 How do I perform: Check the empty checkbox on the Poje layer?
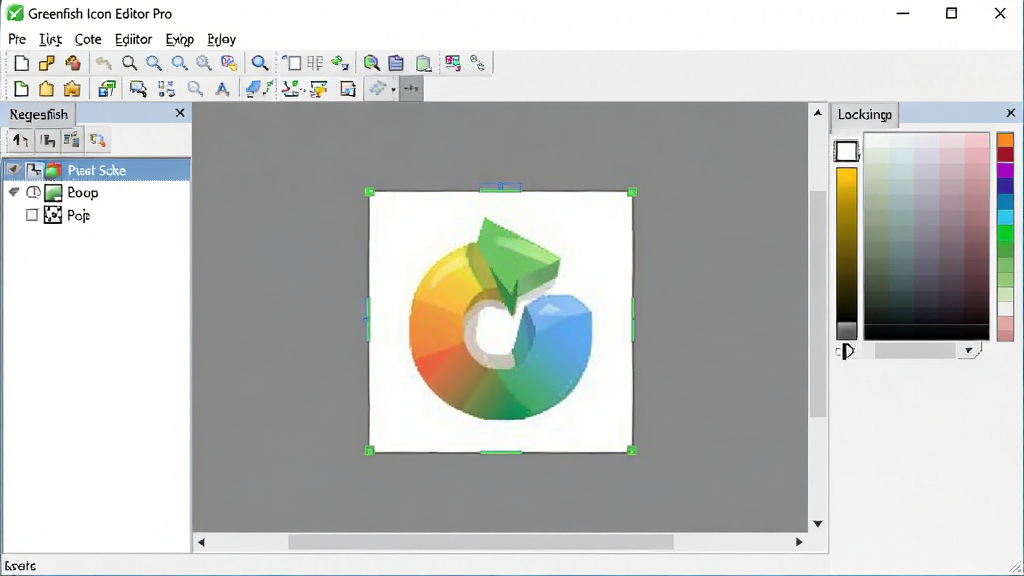(31, 215)
